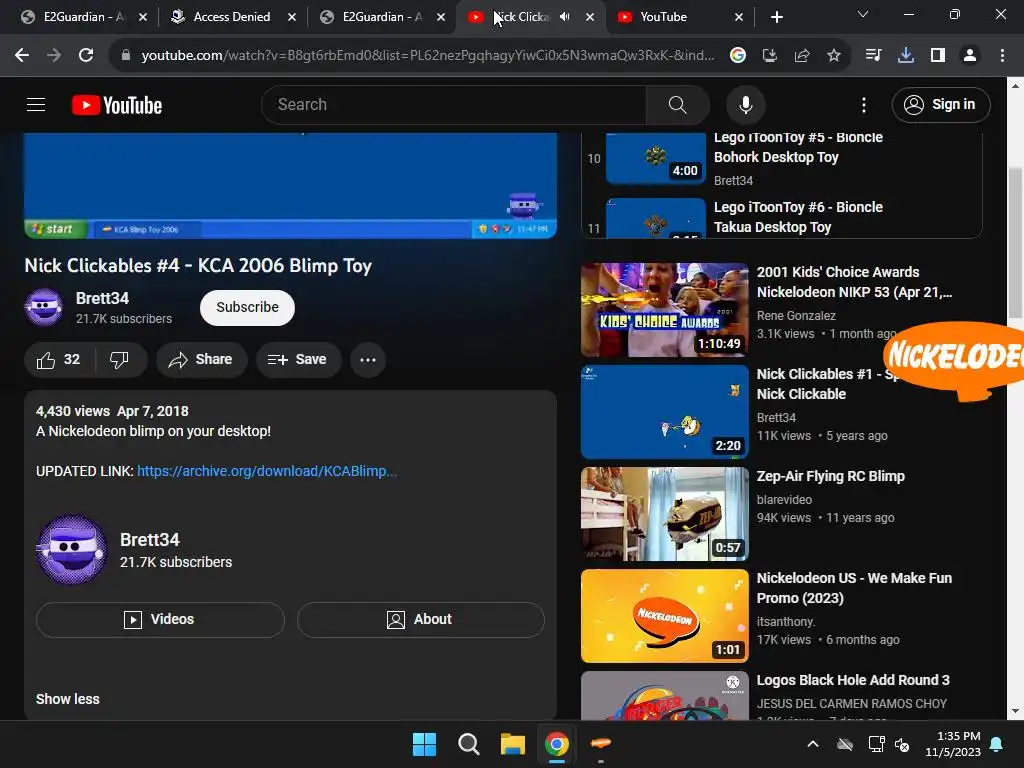Screen dimensions: 1024x768
Task: Search with your voice microphone button
Action: 745,104
